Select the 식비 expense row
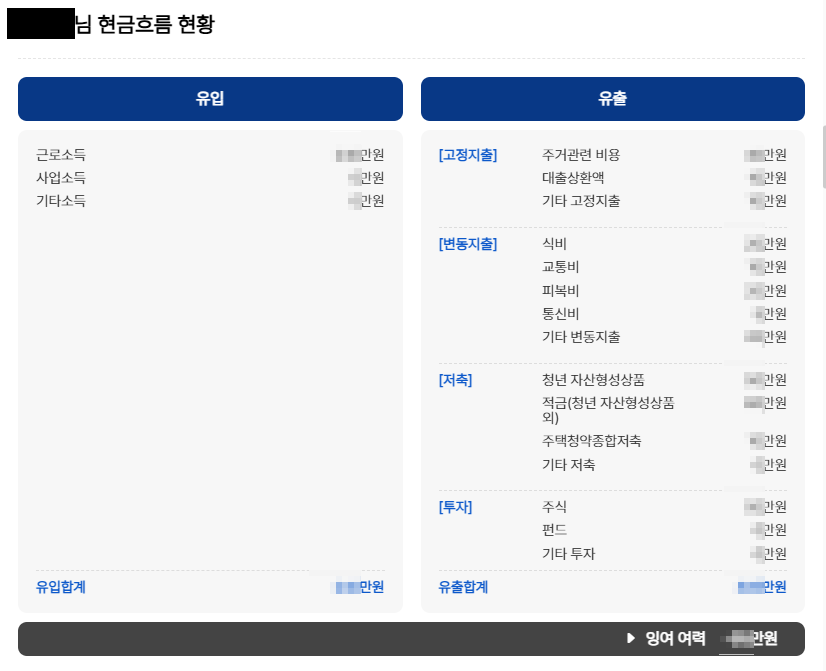Image resolution: width=826 pixels, height=671 pixels. pos(664,244)
